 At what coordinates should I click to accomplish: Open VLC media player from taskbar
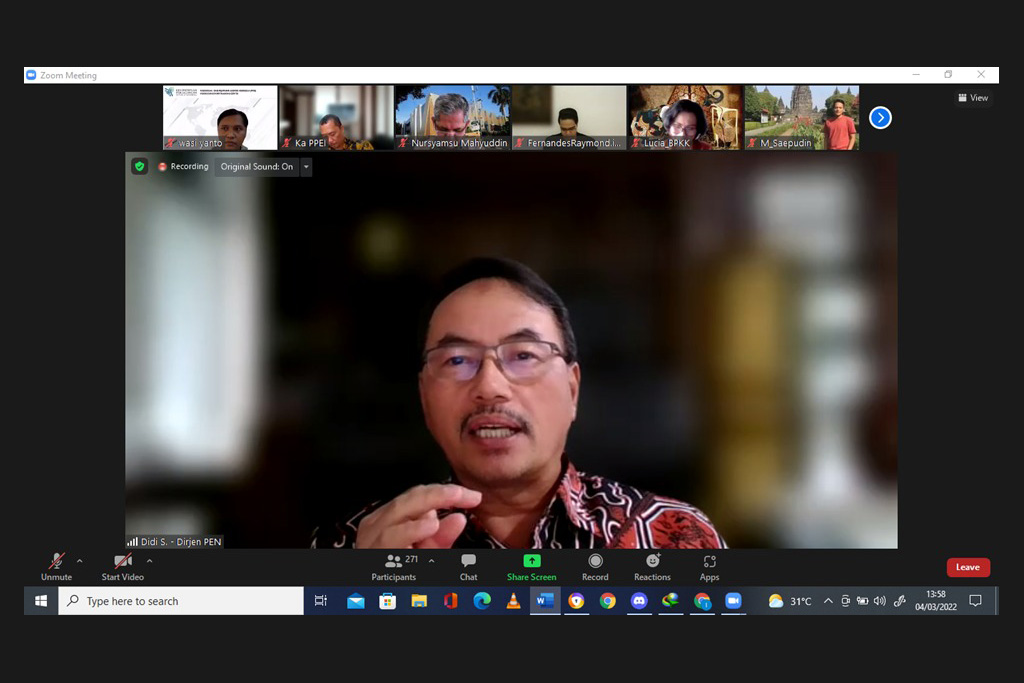[513, 601]
